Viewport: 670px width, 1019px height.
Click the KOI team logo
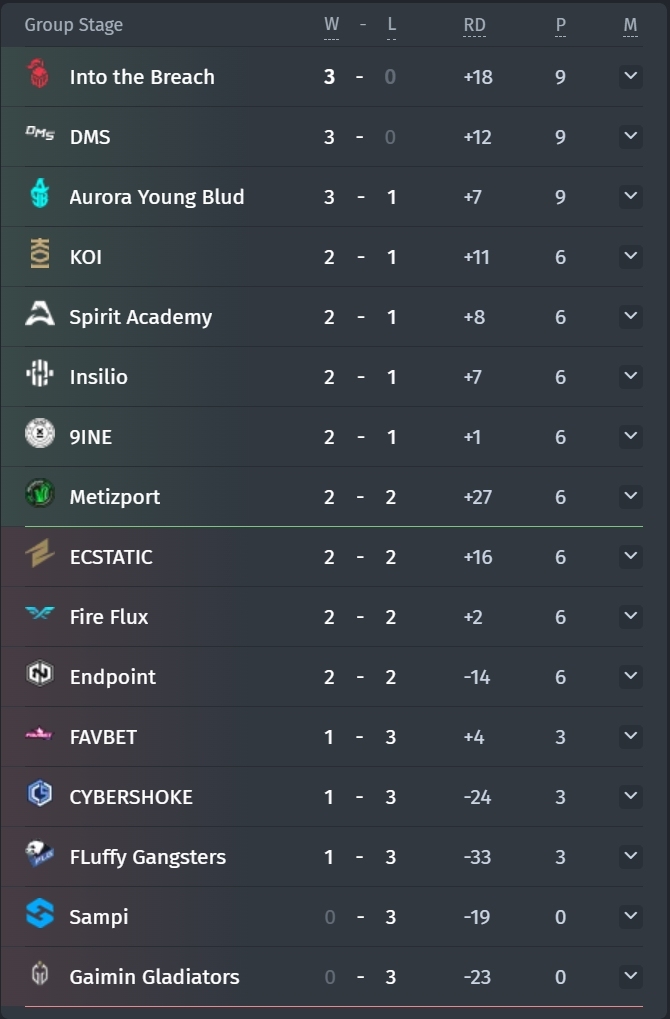point(40,253)
